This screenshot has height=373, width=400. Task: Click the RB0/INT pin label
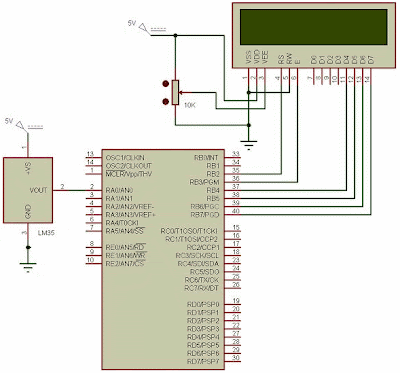tap(206, 158)
